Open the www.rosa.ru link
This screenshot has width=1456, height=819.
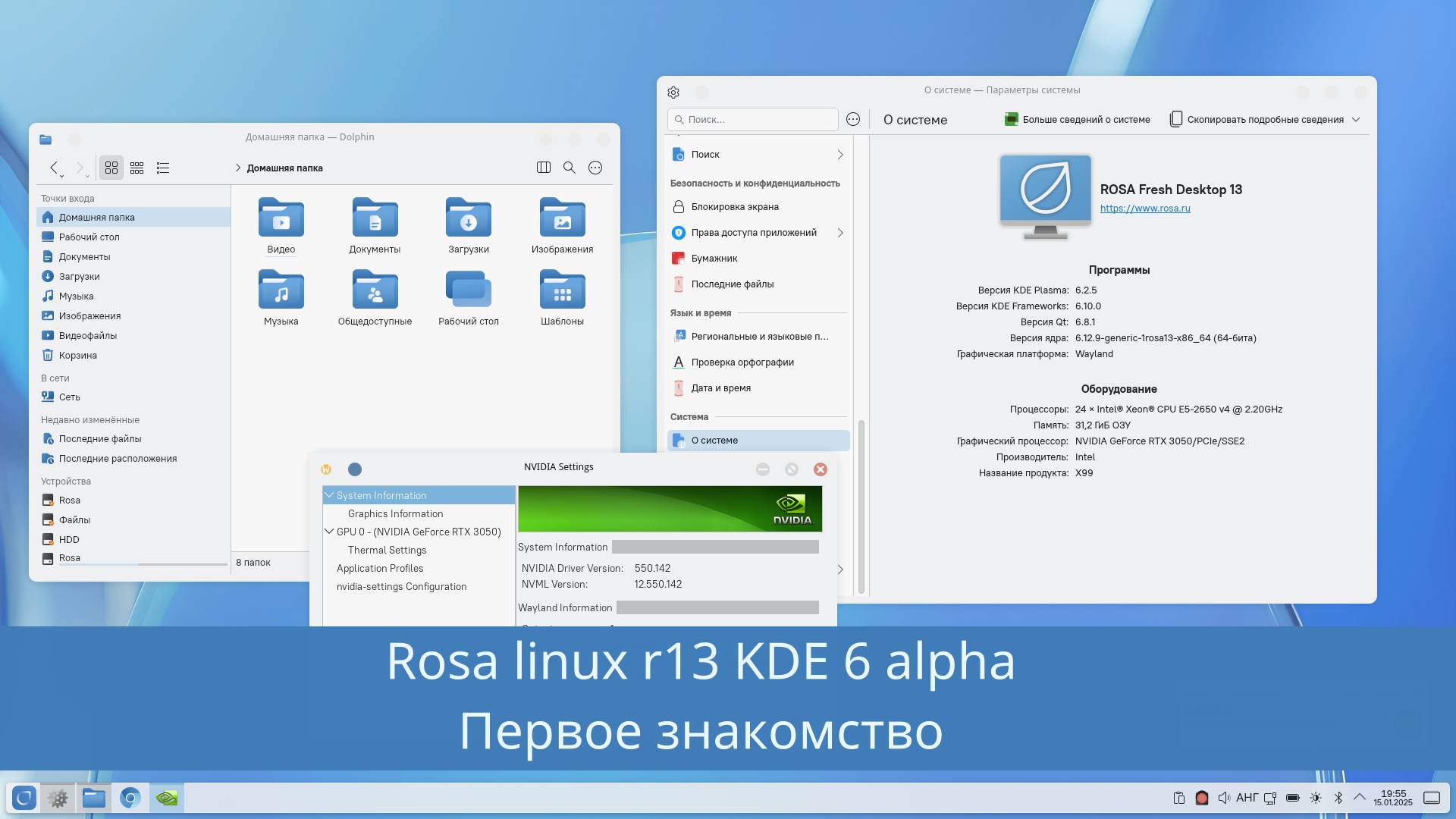tap(1145, 209)
